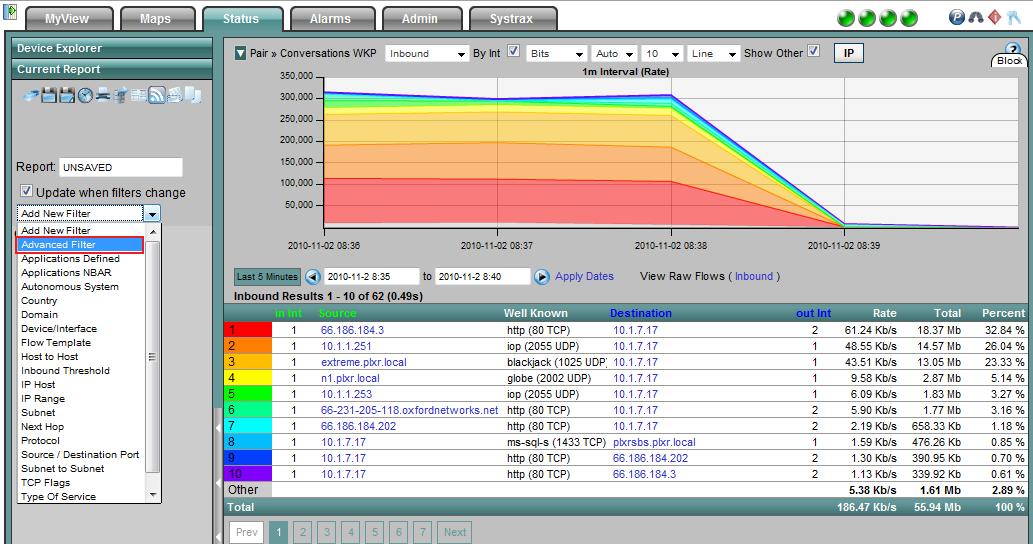Click the table grid export icon

pos(138,96)
